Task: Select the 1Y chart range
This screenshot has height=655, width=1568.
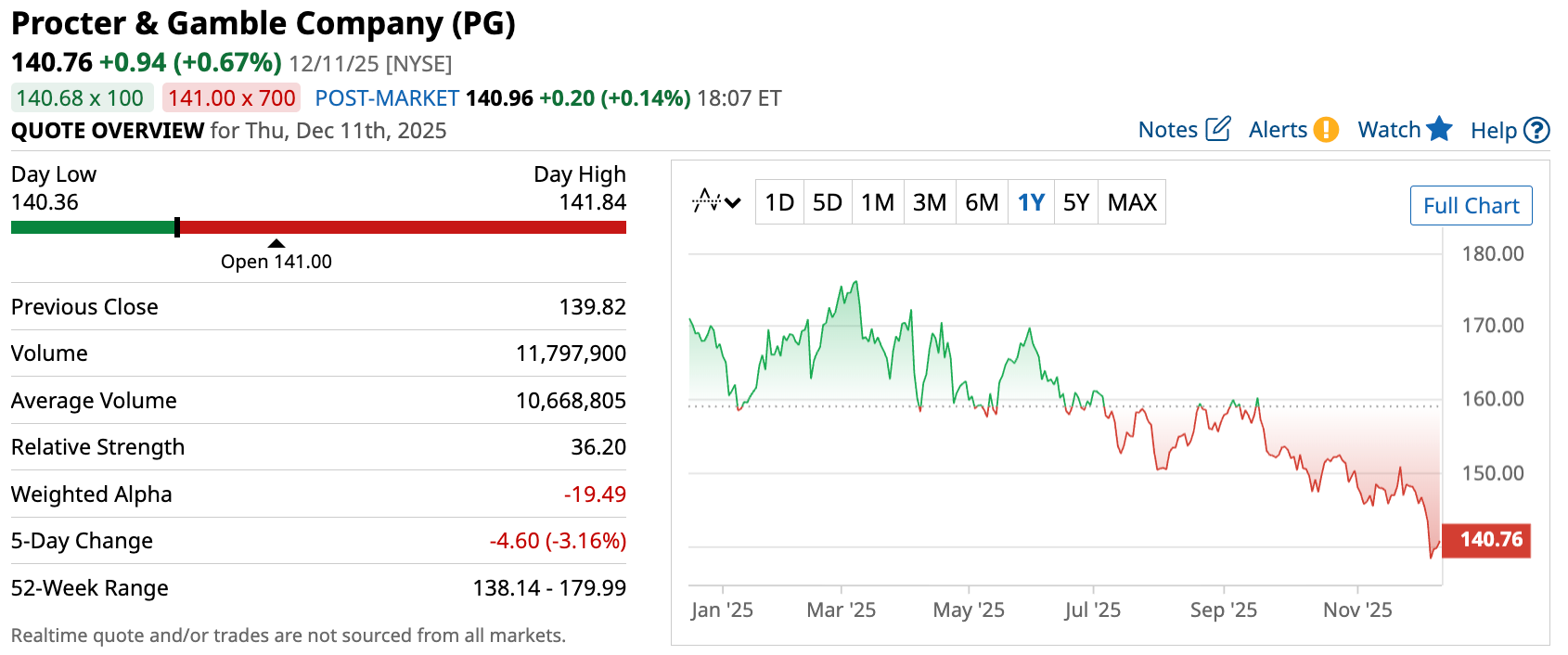Action: coord(1032,202)
